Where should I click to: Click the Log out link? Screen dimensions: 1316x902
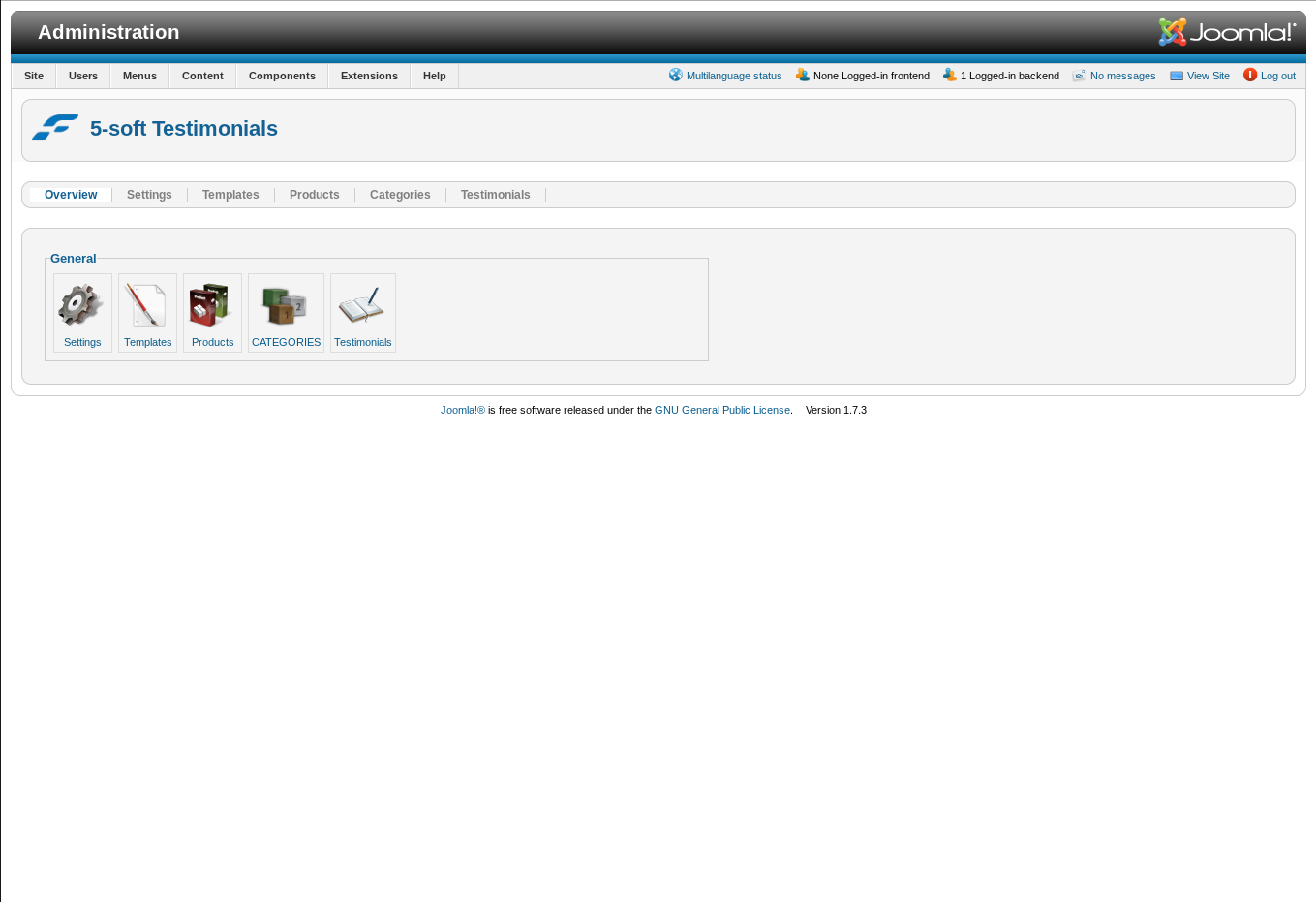tap(1278, 76)
